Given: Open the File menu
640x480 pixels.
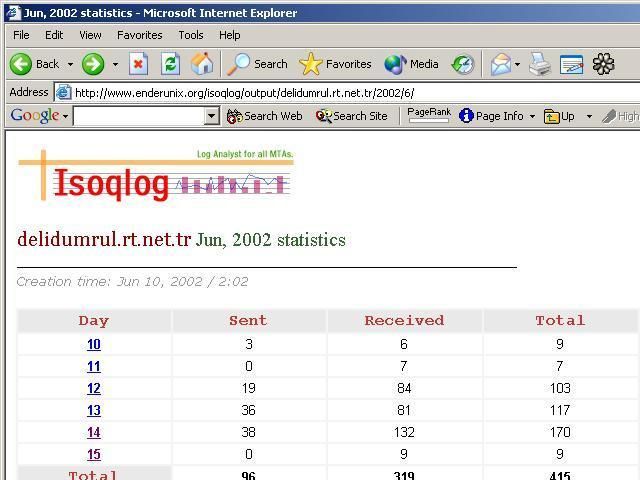Looking at the screenshot, I should (21, 35).
